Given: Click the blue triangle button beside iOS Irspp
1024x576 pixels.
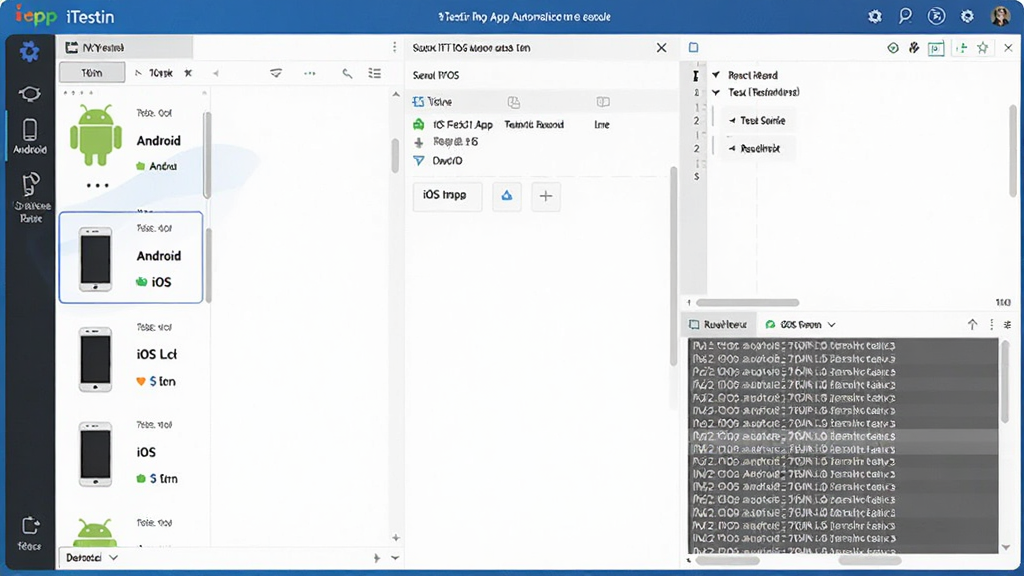Looking at the screenshot, I should click(507, 196).
